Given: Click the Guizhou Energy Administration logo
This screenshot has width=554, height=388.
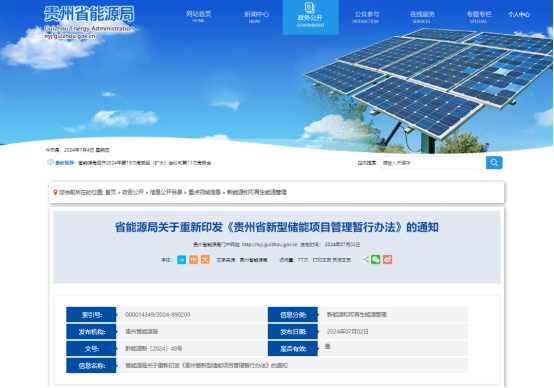Looking at the screenshot, I should pos(89,22).
